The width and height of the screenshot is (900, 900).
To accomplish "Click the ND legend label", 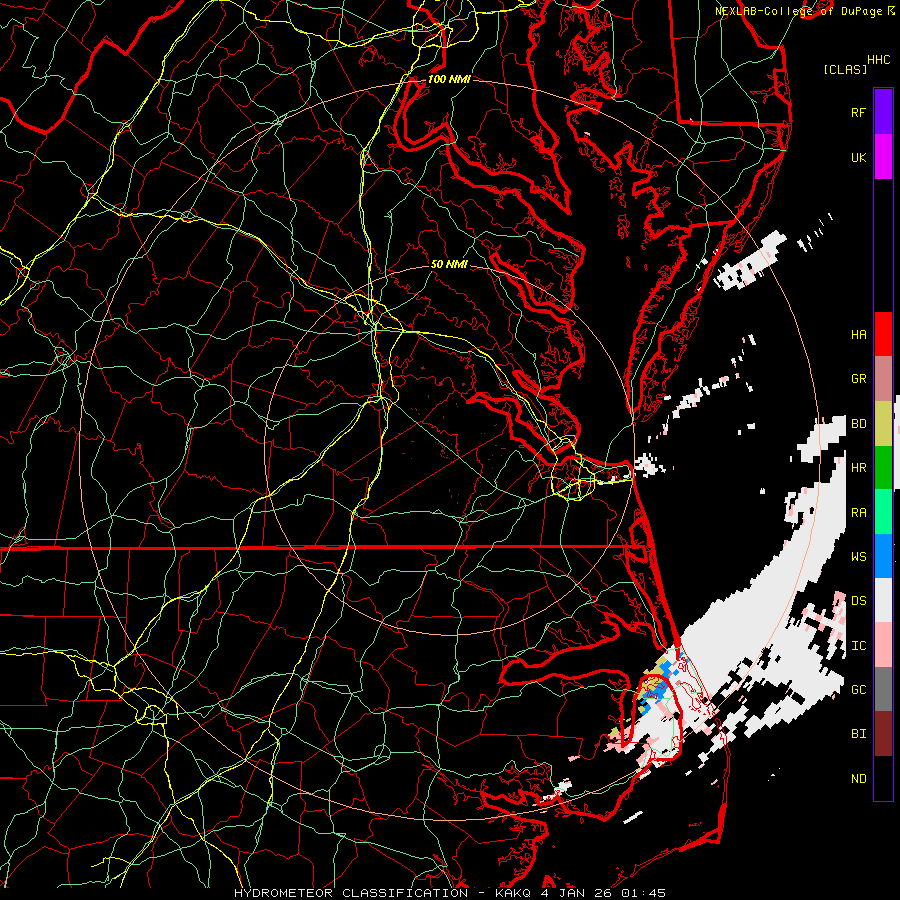I will 858,779.
